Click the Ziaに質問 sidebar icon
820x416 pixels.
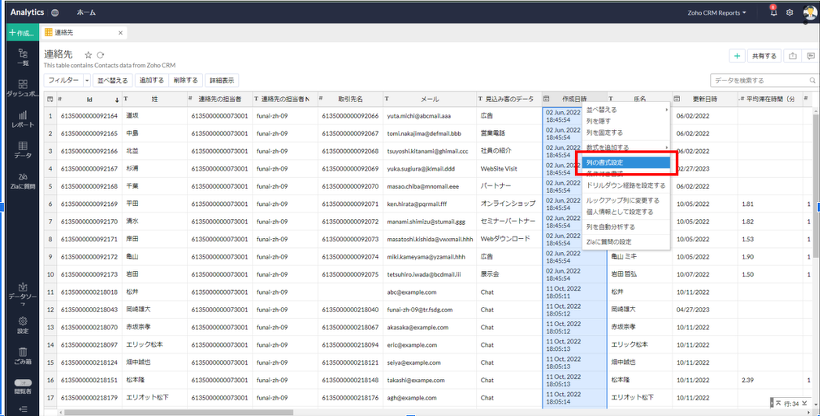(x=22, y=181)
